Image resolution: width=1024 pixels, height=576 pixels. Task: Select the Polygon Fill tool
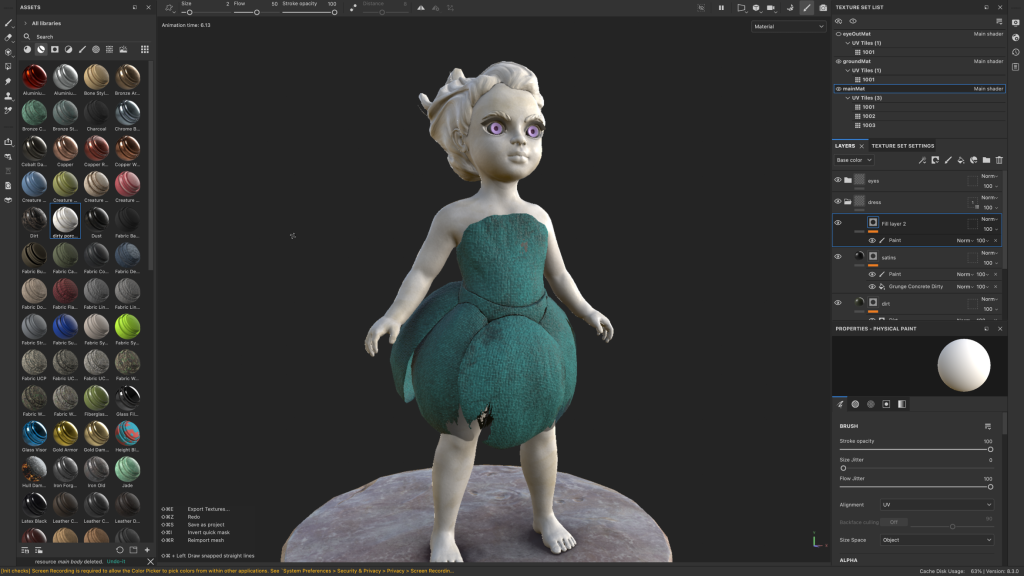pos(8,66)
